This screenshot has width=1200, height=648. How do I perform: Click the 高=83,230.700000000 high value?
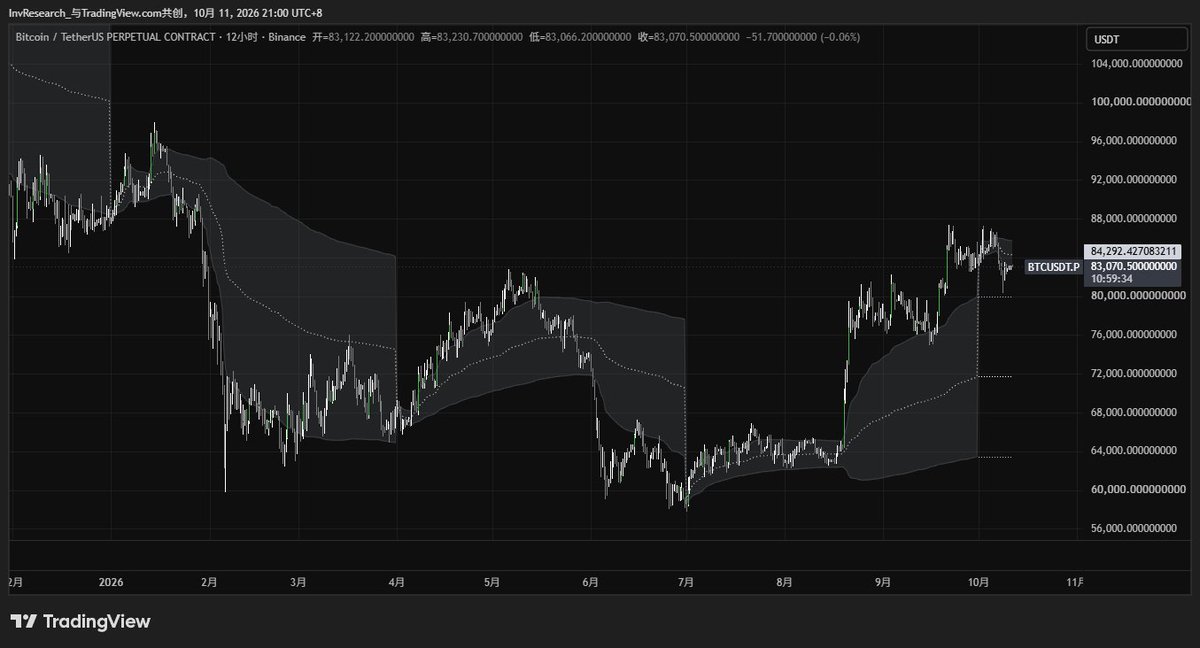(471, 37)
